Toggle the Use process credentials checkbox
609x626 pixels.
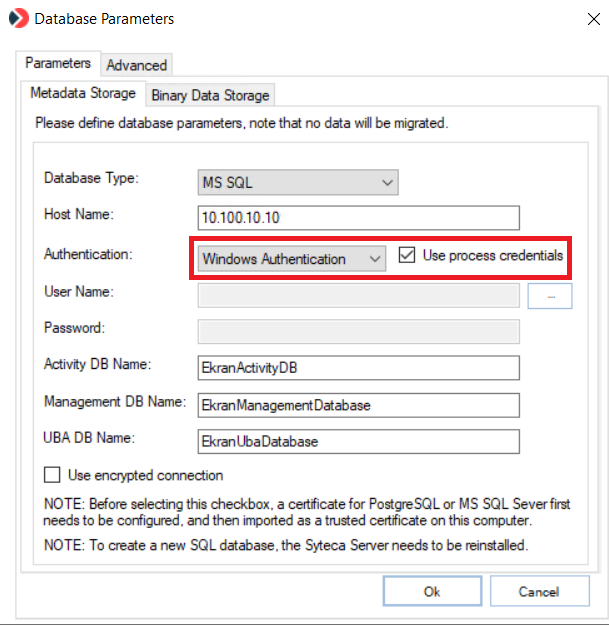tap(407, 256)
